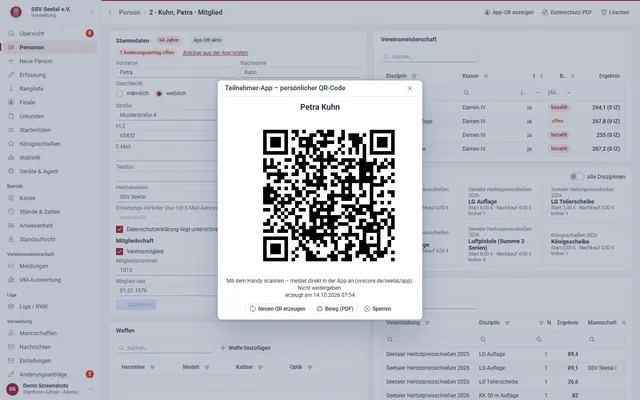The height and width of the screenshot is (400, 640).
Task: Click the Urkunden document icon
Action: tap(11, 116)
